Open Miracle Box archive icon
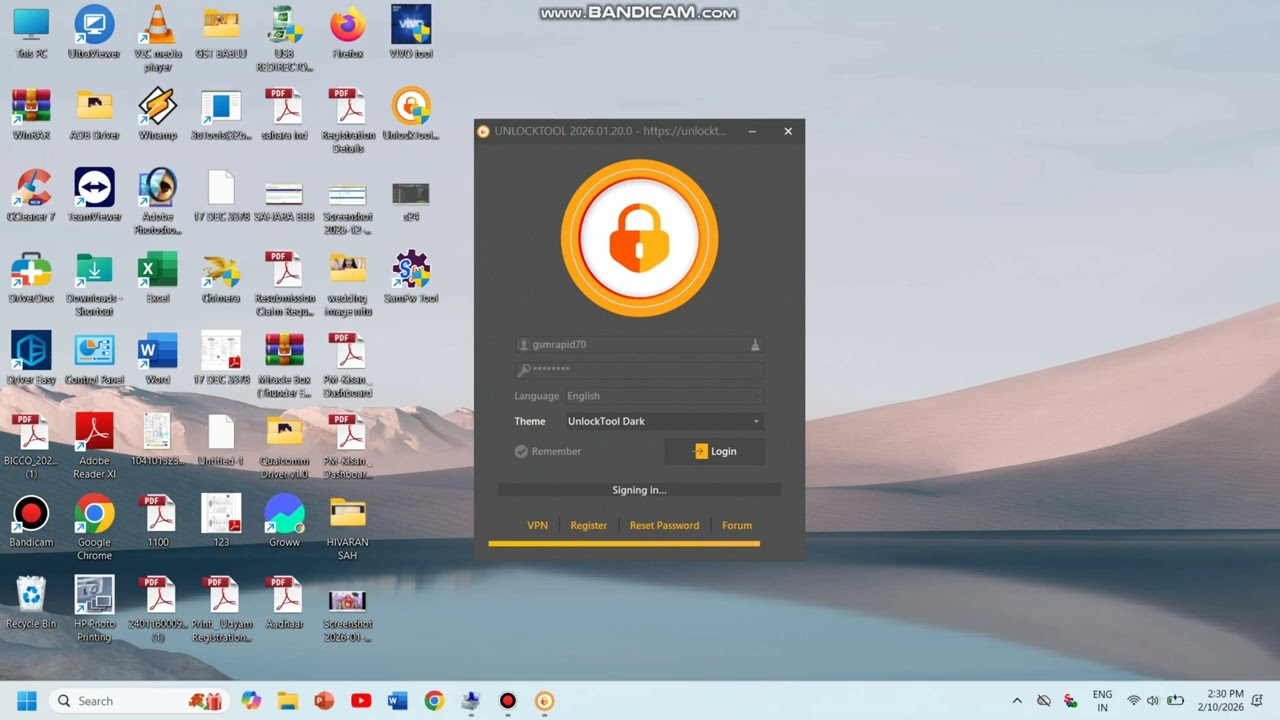The height and width of the screenshot is (720, 1280). point(284,364)
